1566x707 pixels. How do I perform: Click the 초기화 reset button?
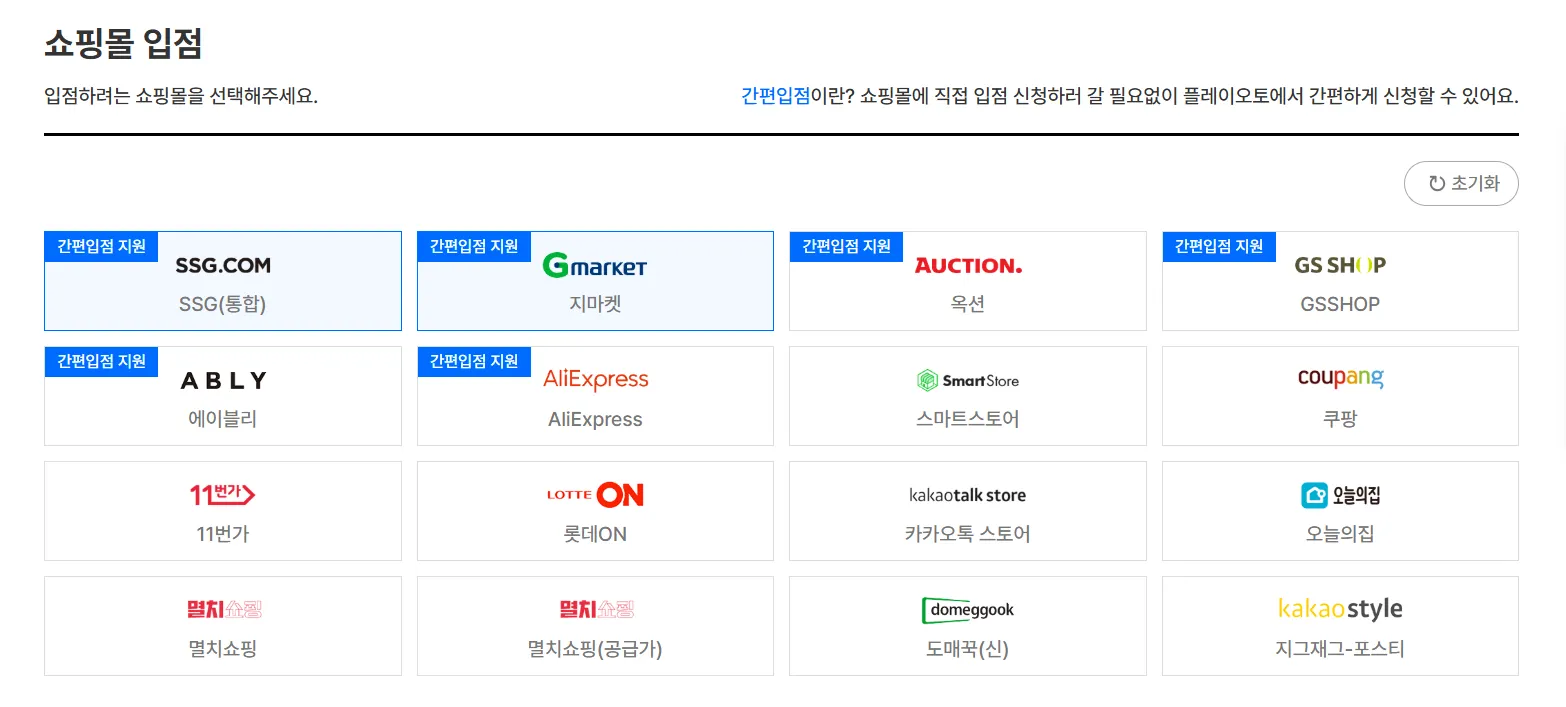[x=1461, y=184]
